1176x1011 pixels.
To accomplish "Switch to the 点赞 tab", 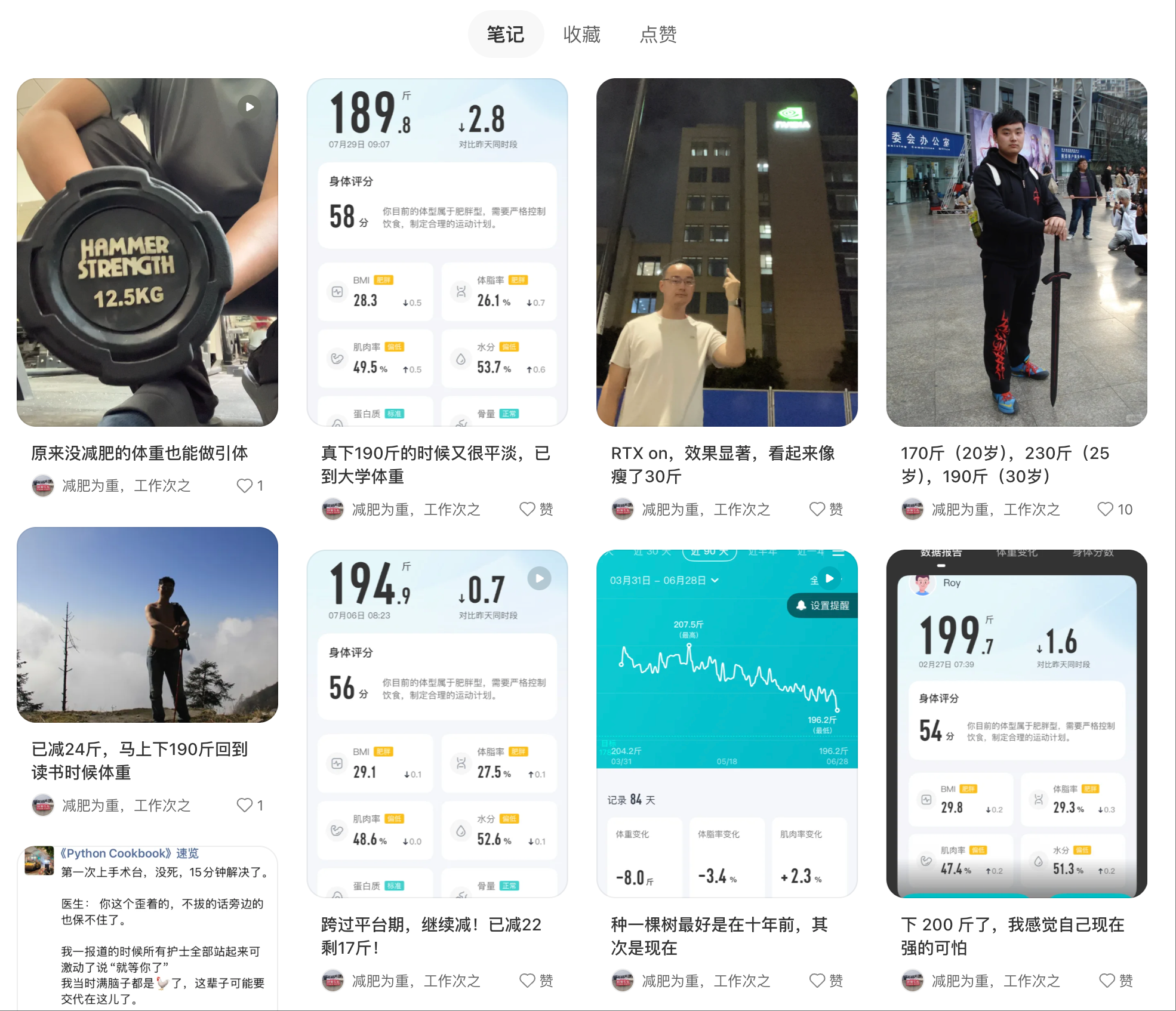I will tap(658, 35).
